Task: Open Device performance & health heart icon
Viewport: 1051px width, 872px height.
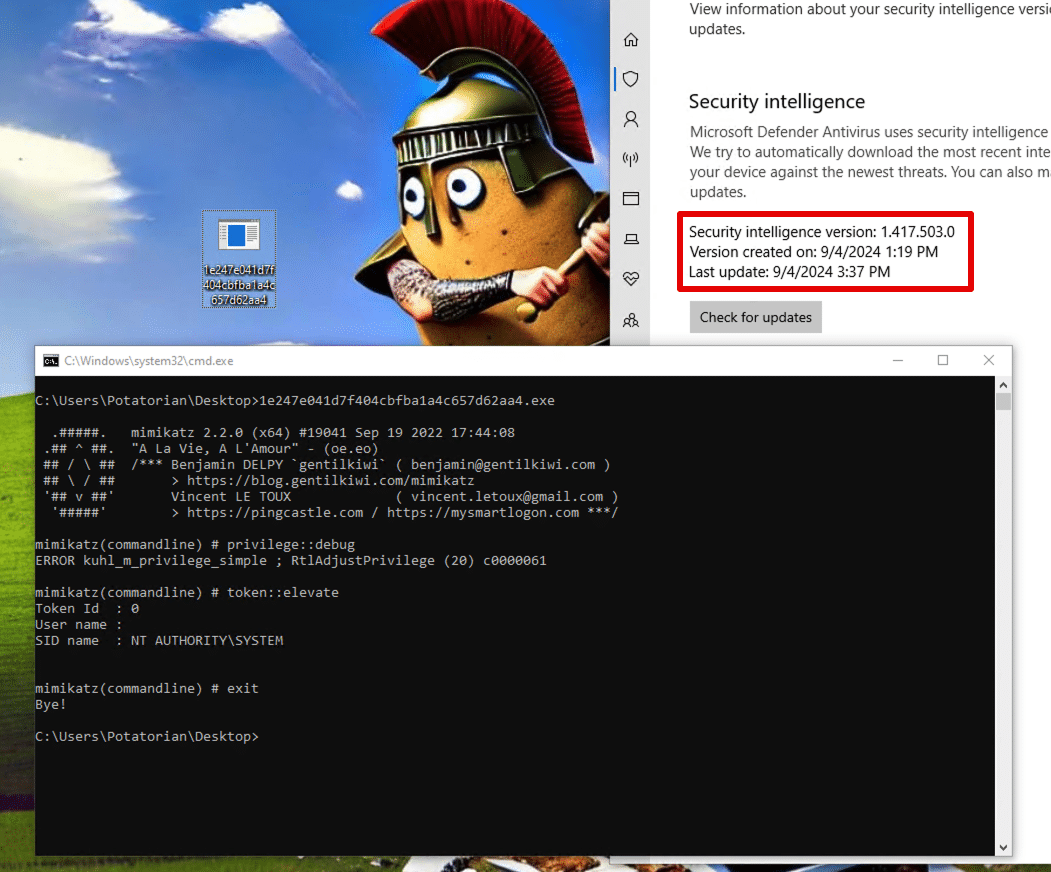Action: (x=631, y=278)
